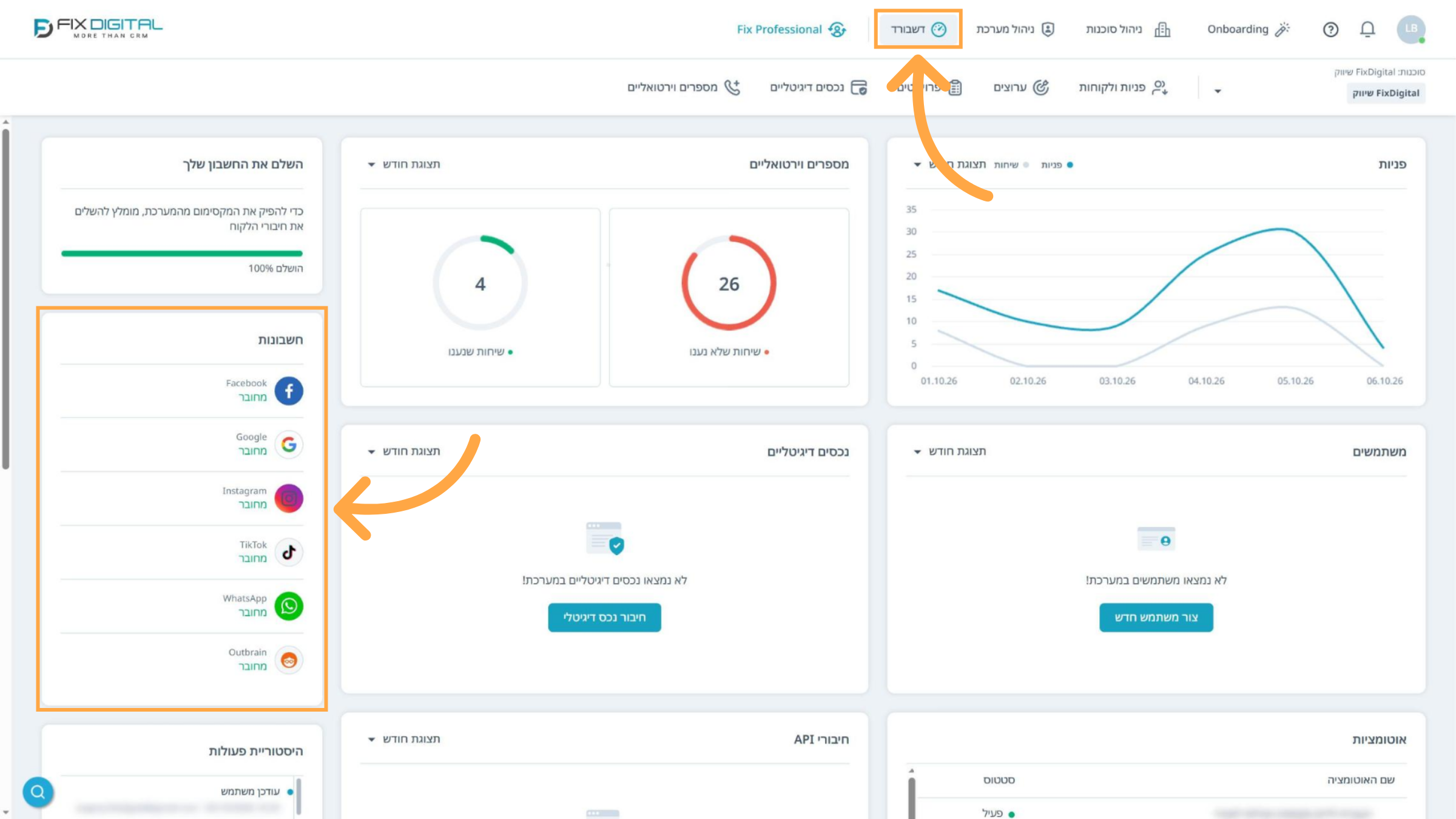Click the 100% account completion progress bar
The height and width of the screenshot is (819, 1456).
(182, 254)
